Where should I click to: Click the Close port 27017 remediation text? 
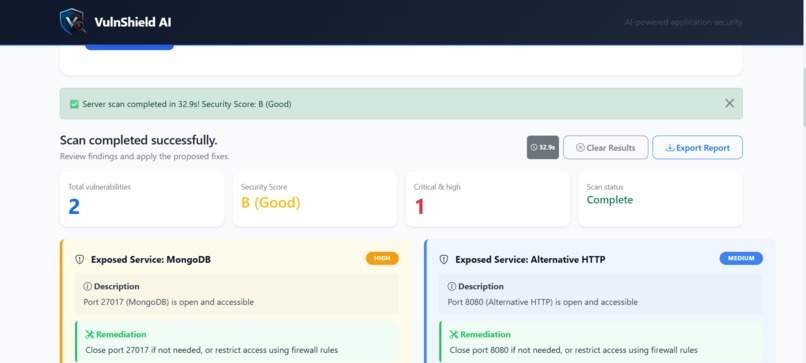[212, 350]
